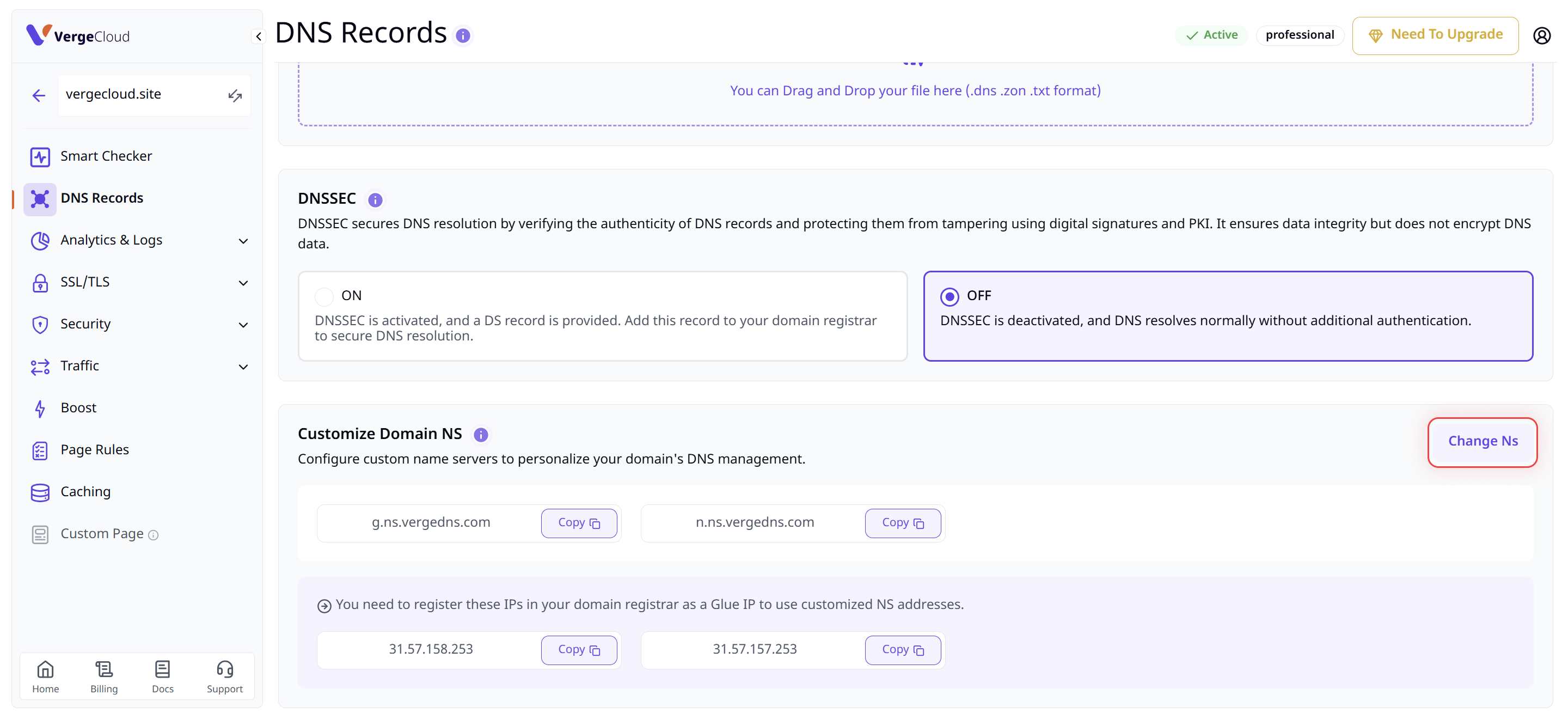Click the switch domain arrows icon
This screenshot has width=1568, height=719.
[x=235, y=95]
